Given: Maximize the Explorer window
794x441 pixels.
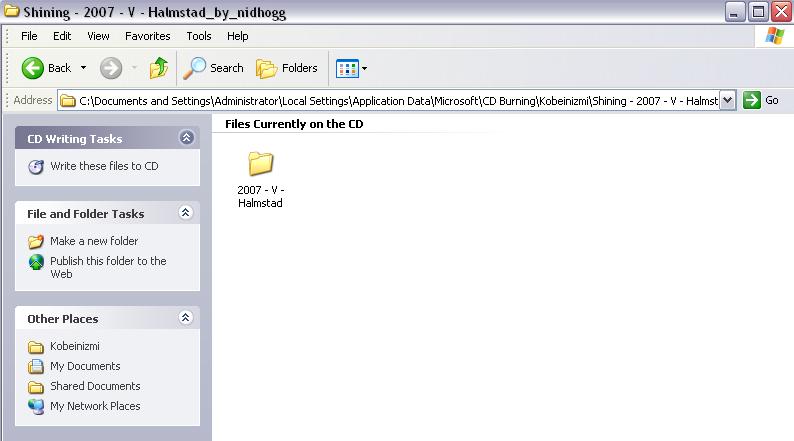Looking at the screenshot, I should 759,11.
